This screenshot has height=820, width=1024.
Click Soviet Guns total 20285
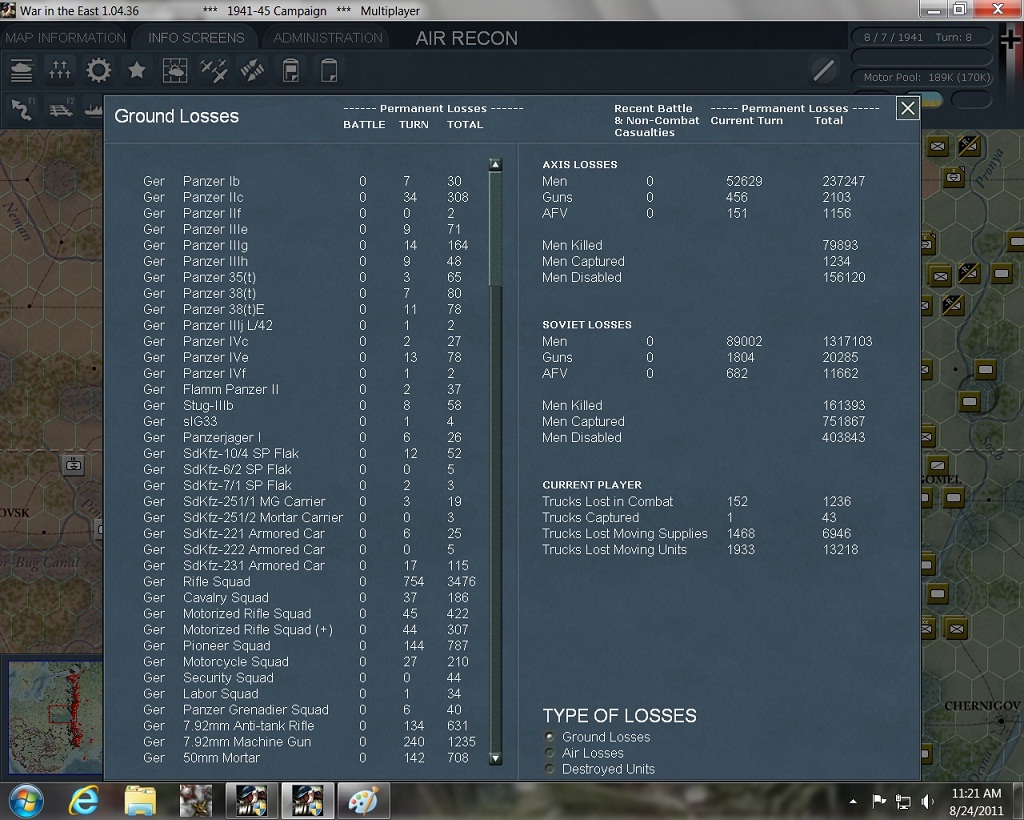click(840, 358)
